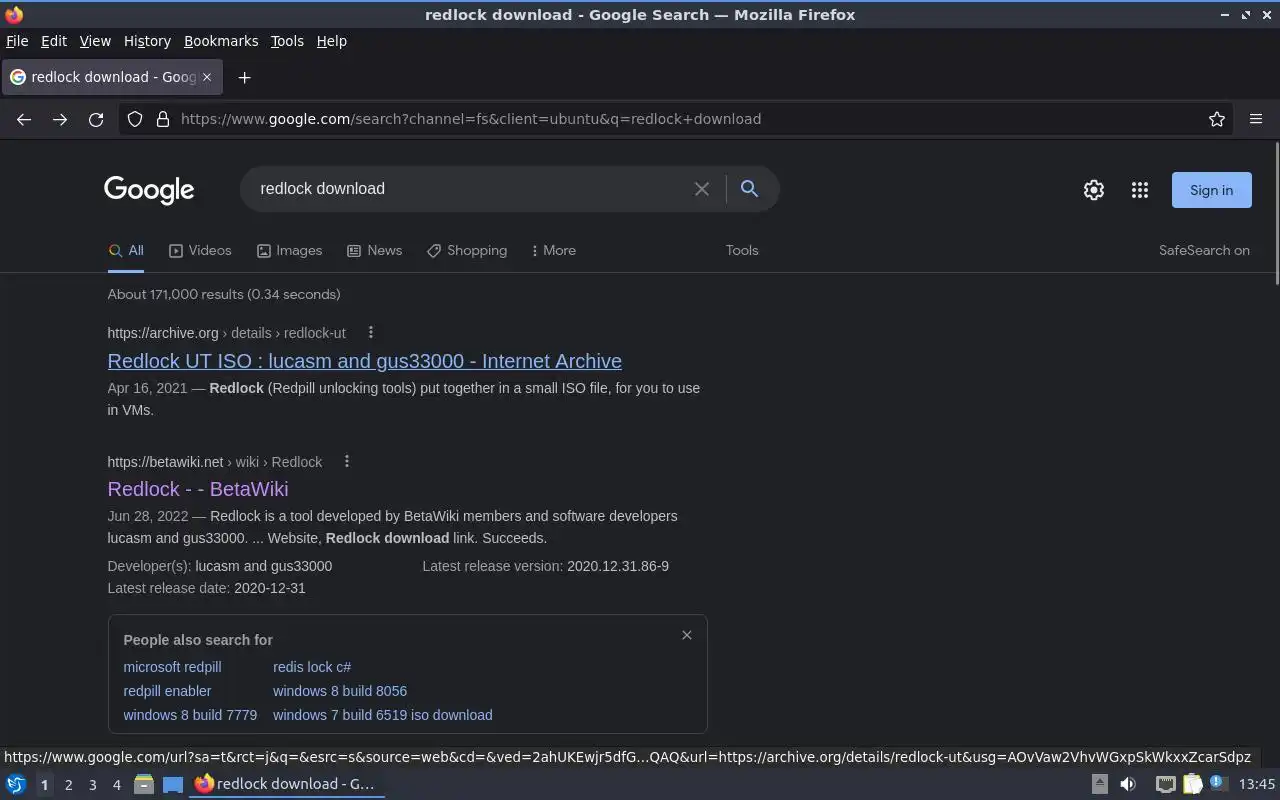The image size is (1280, 800).
Task: Dismiss the People also search for box
Action: coord(687,635)
